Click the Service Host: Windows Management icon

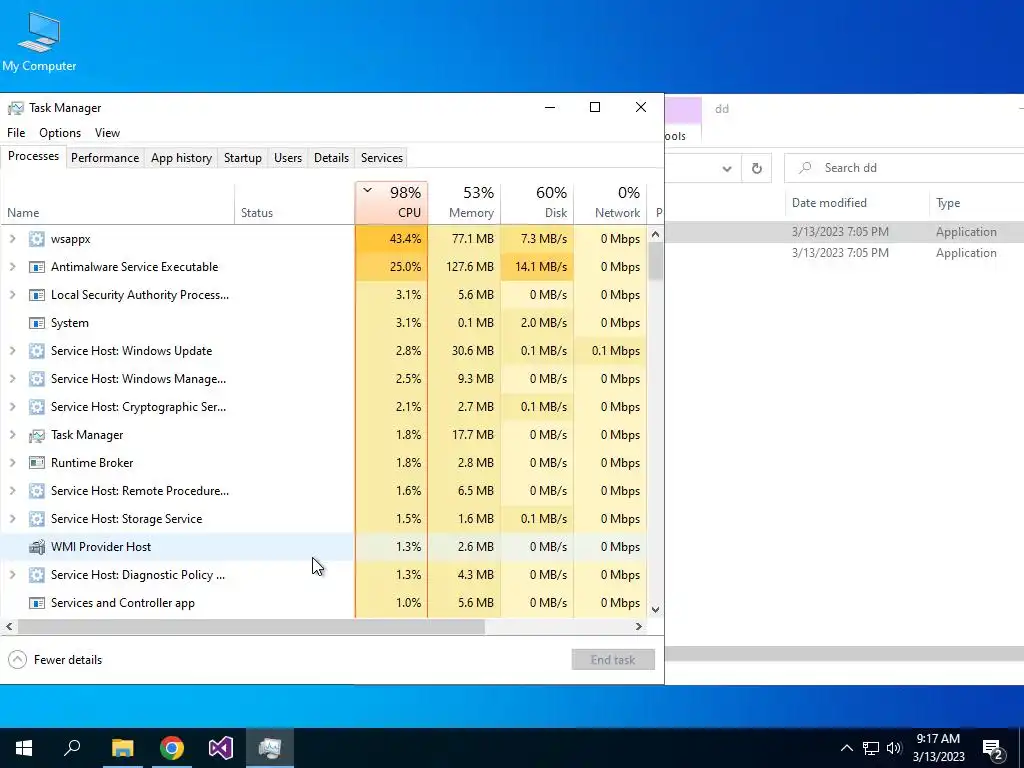(37, 379)
